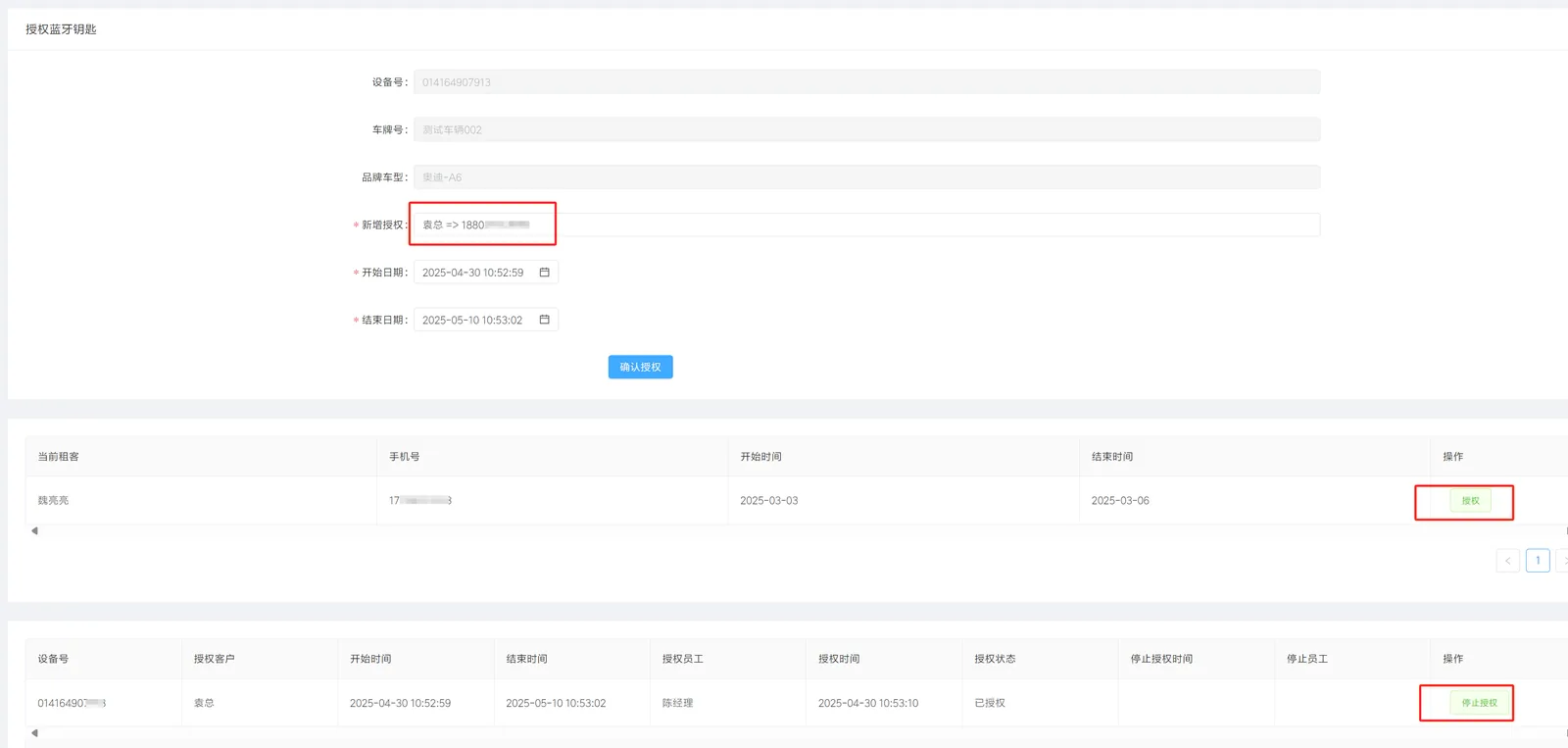Screen dimensions: 1568x748
Task: Click tenant end date 2025-03-06
Action: pyautogui.click(x=1120, y=501)
